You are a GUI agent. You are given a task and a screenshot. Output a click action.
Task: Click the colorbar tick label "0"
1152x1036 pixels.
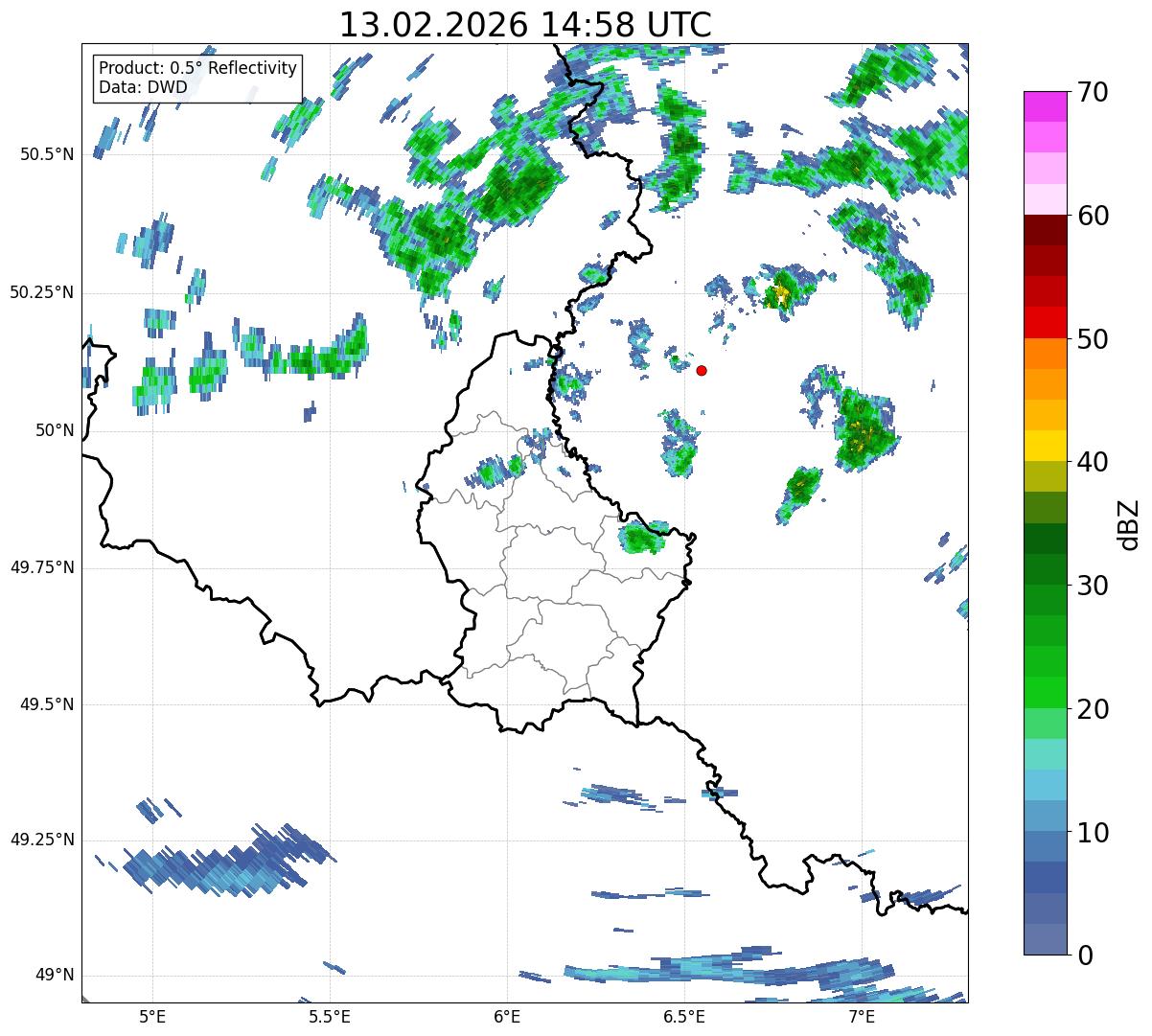coord(1083,955)
